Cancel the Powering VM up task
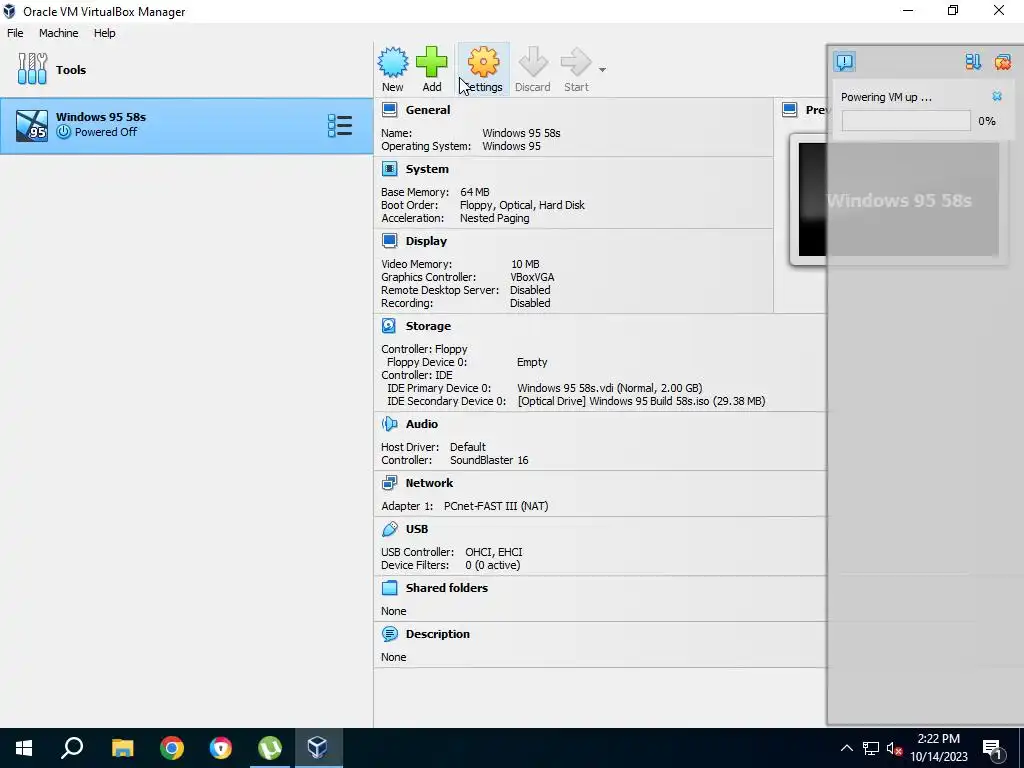The height and width of the screenshot is (768, 1024). 997,97
